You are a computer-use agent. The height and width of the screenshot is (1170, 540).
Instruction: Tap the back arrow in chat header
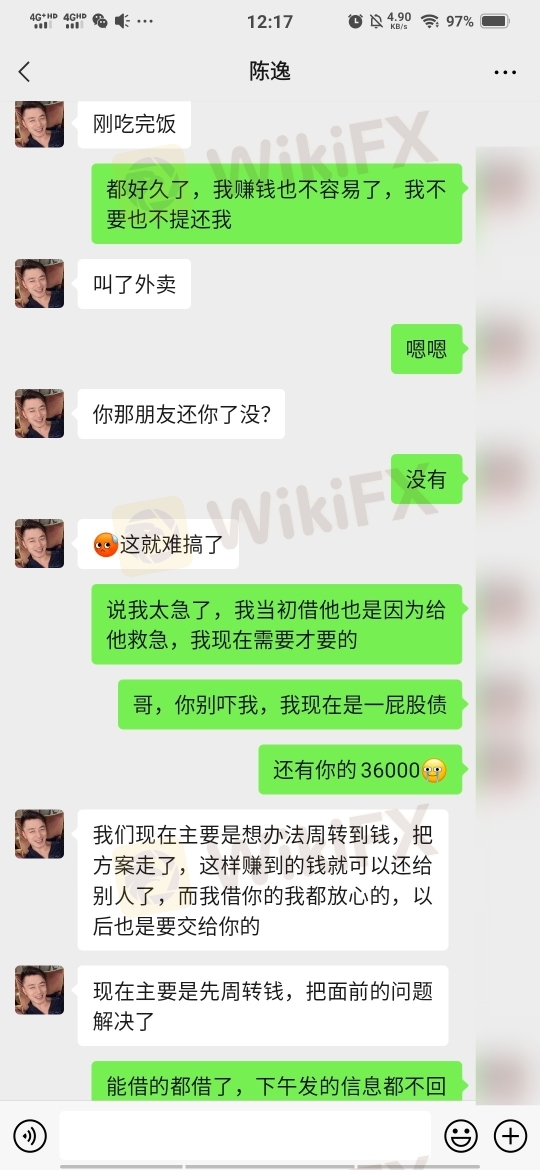24,72
